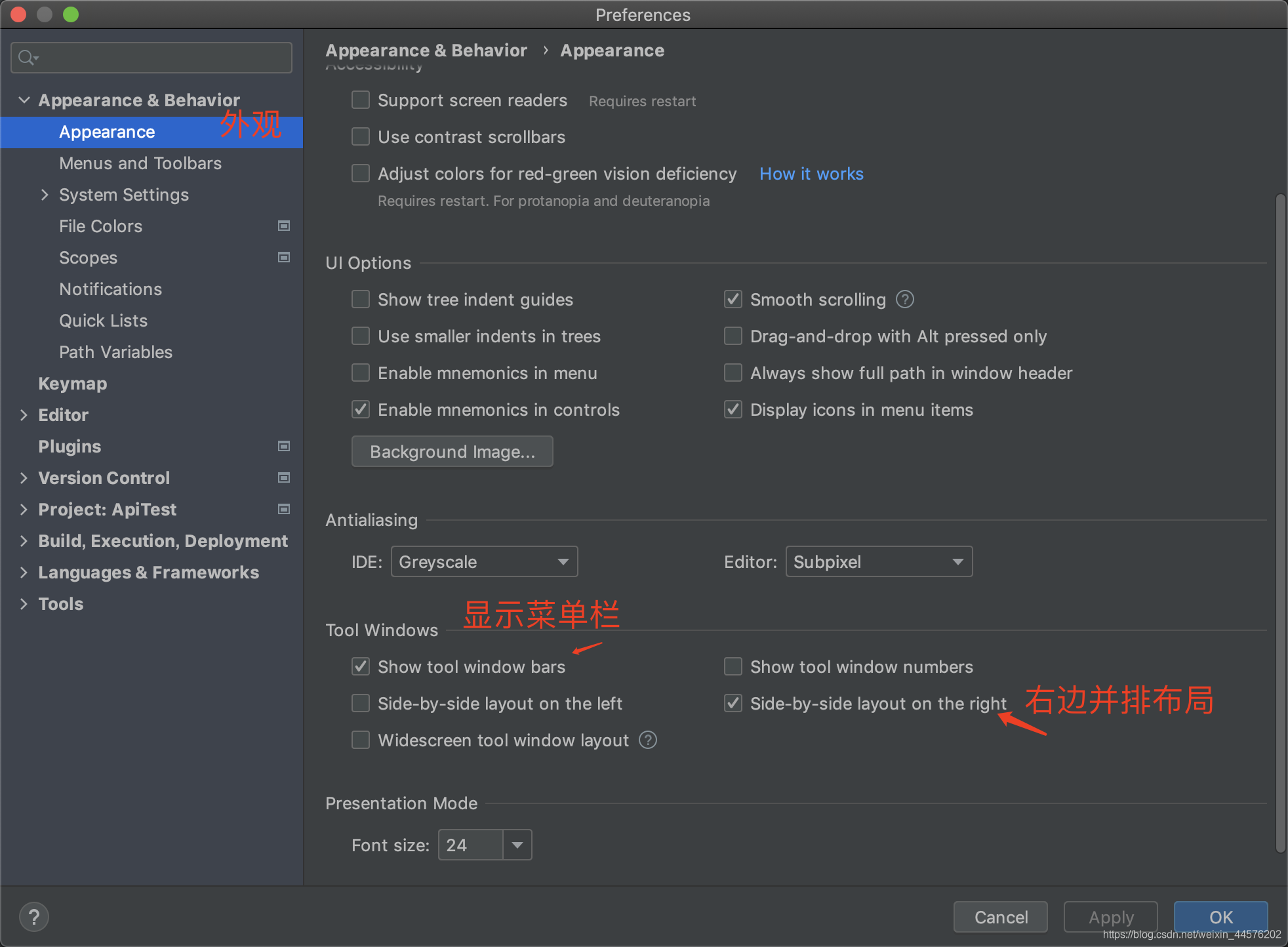Viewport: 1288px width, 947px height.
Task: Open the How it works link
Action: coord(811,174)
